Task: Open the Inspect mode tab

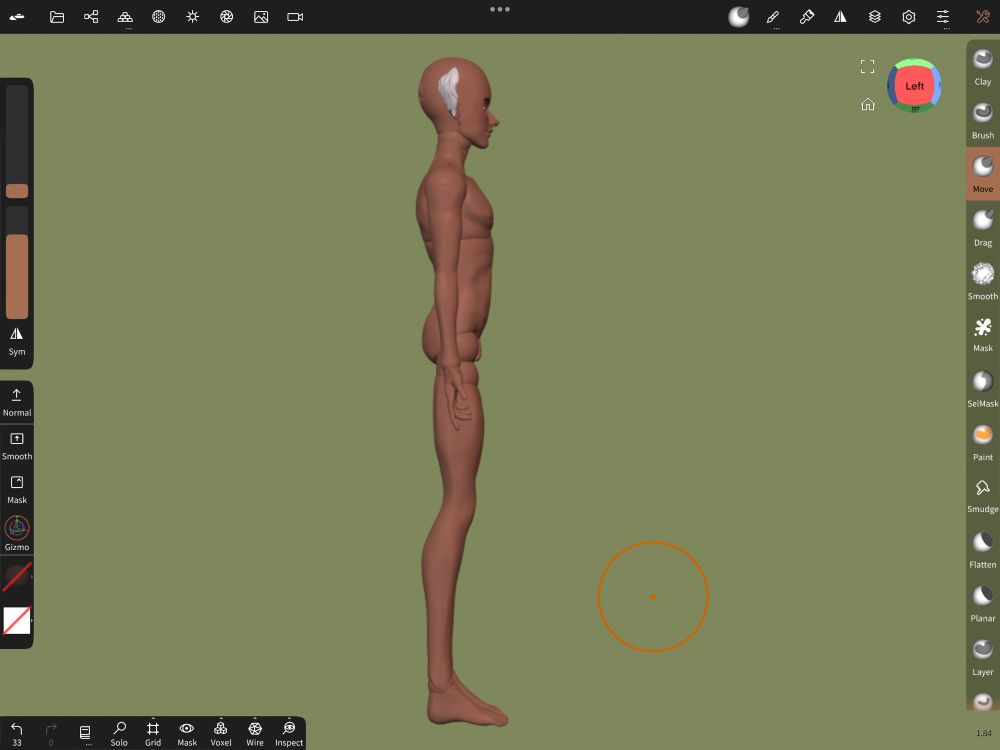Action: click(x=288, y=732)
